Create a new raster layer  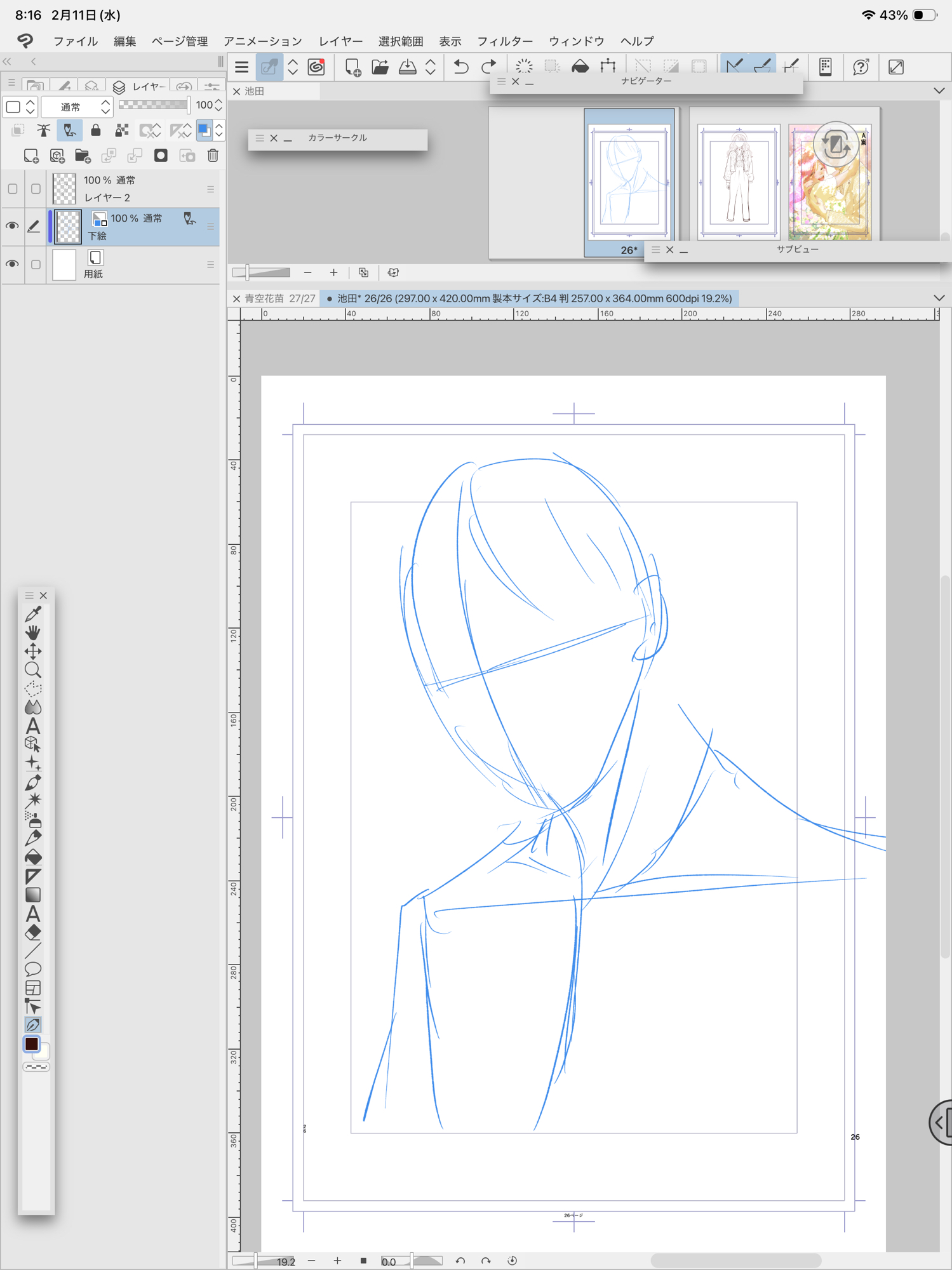click(x=30, y=156)
